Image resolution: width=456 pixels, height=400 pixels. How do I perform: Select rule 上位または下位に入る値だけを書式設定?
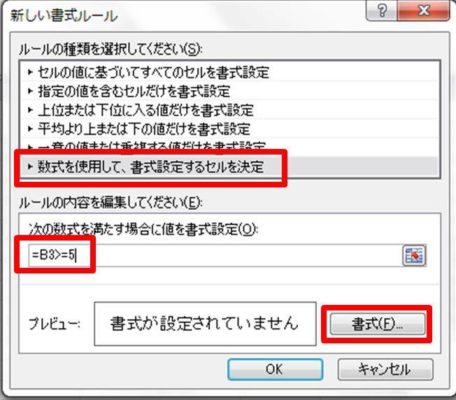tap(229, 110)
